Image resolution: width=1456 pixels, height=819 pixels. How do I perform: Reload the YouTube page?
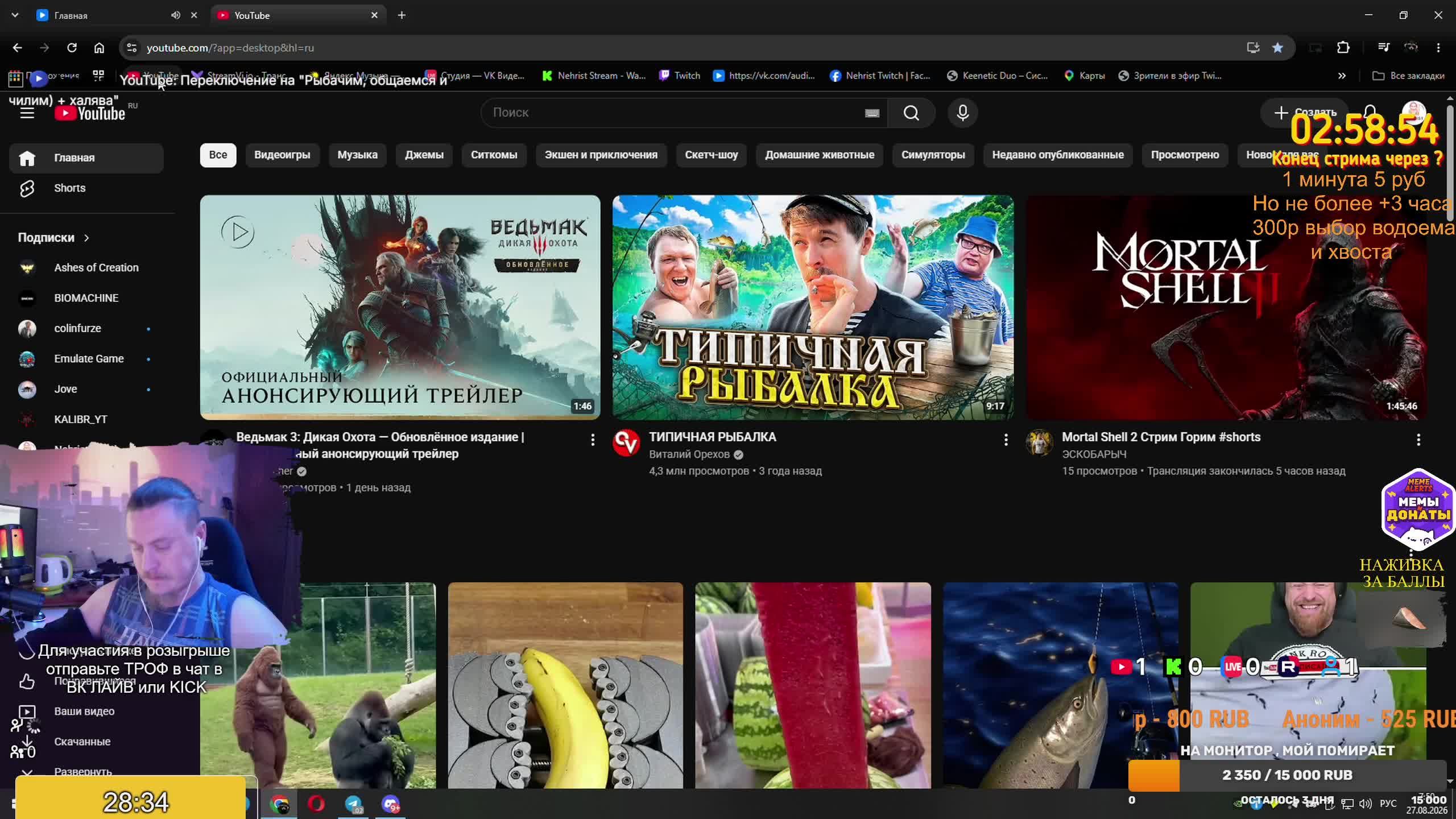(72, 48)
